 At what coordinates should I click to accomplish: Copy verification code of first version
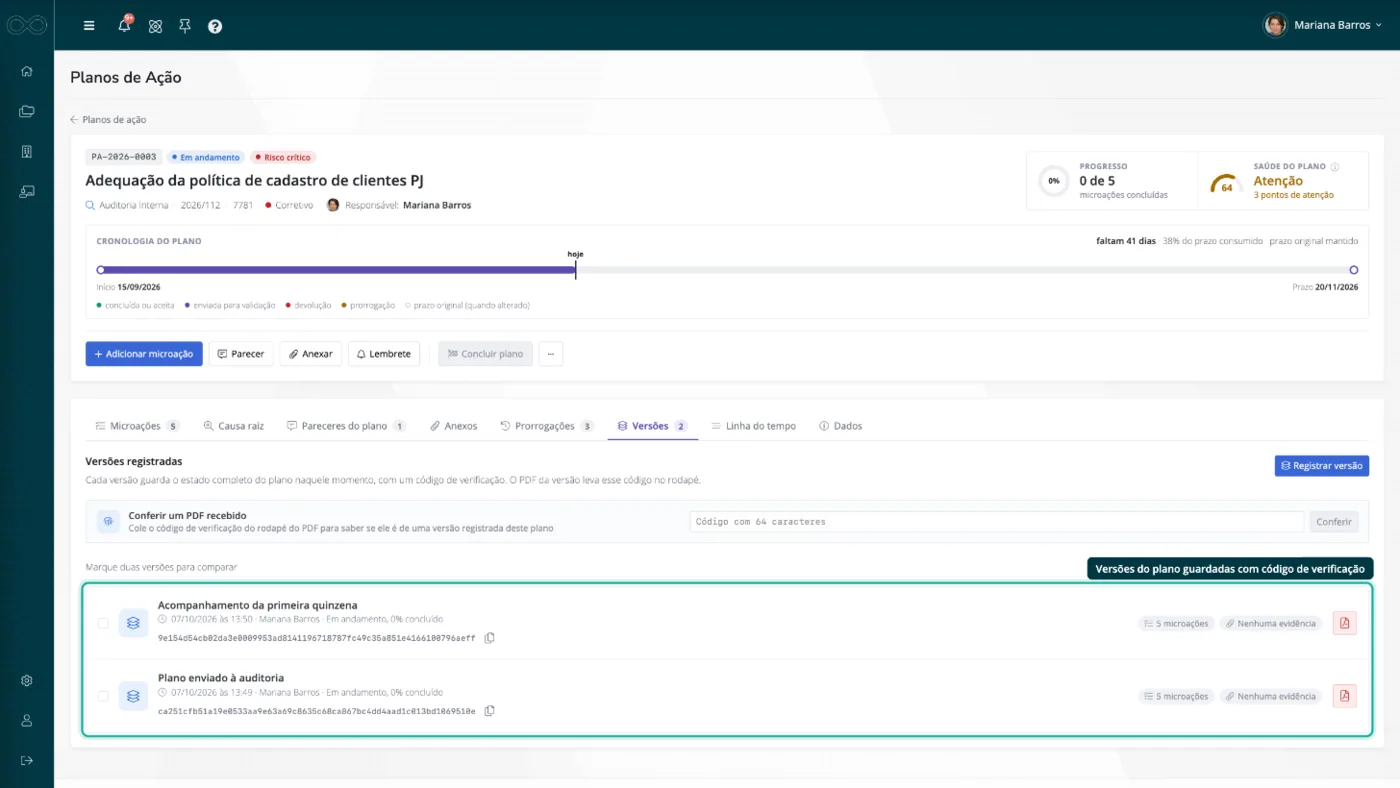pos(489,637)
